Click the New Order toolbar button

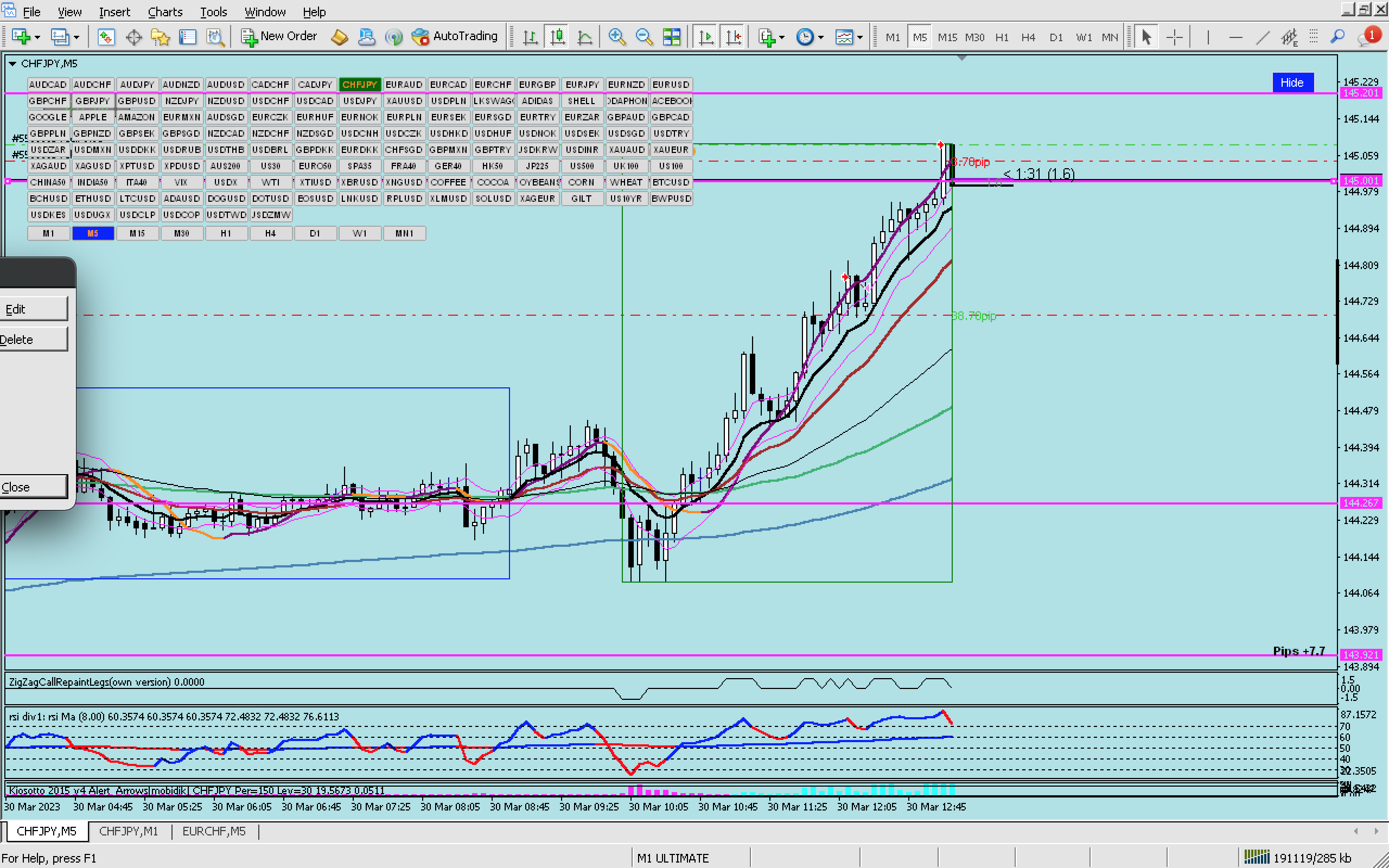(279, 37)
